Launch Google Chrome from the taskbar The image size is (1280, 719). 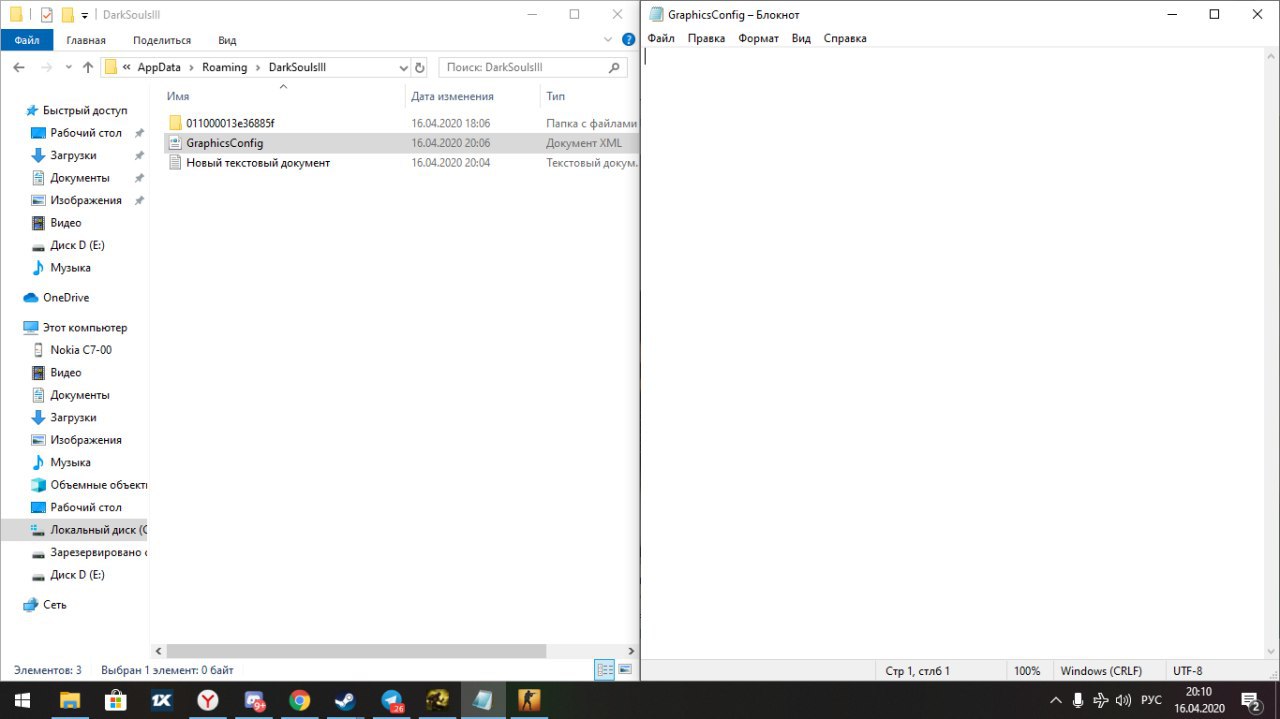[x=300, y=700]
